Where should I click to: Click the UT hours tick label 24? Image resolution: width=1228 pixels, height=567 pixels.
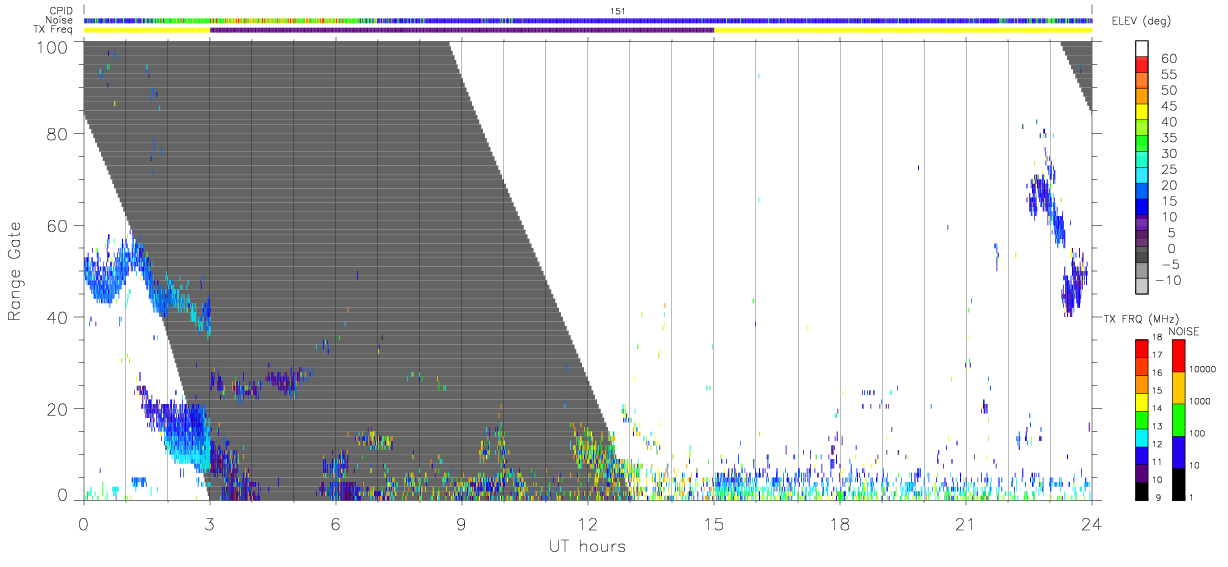click(x=1091, y=522)
